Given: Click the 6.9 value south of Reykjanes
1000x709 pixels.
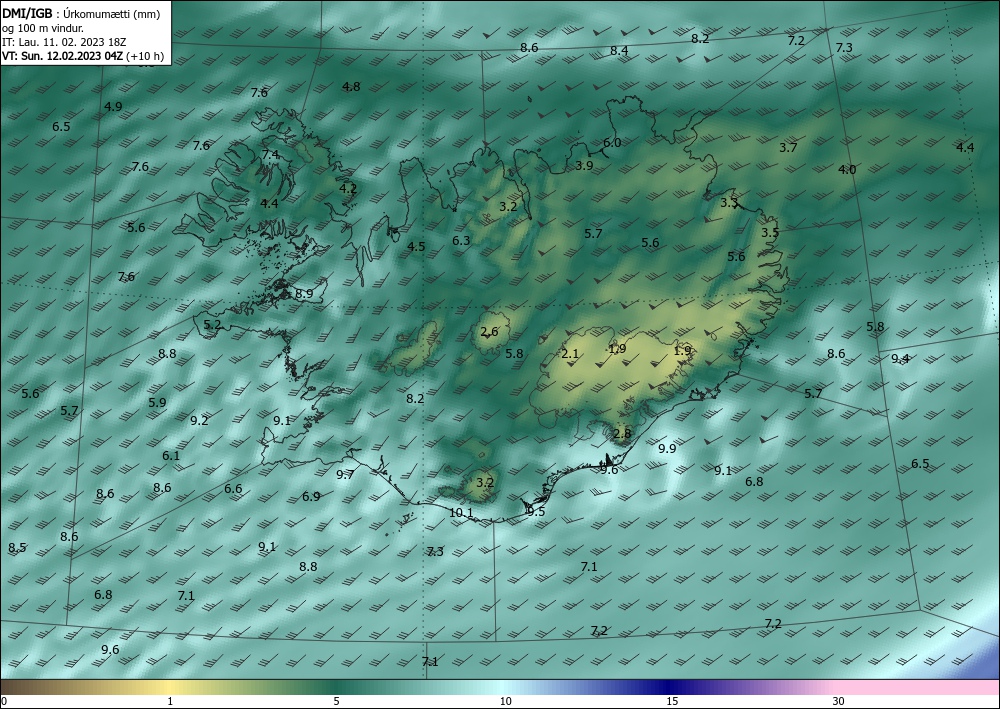Looking at the screenshot, I should (x=311, y=496).
